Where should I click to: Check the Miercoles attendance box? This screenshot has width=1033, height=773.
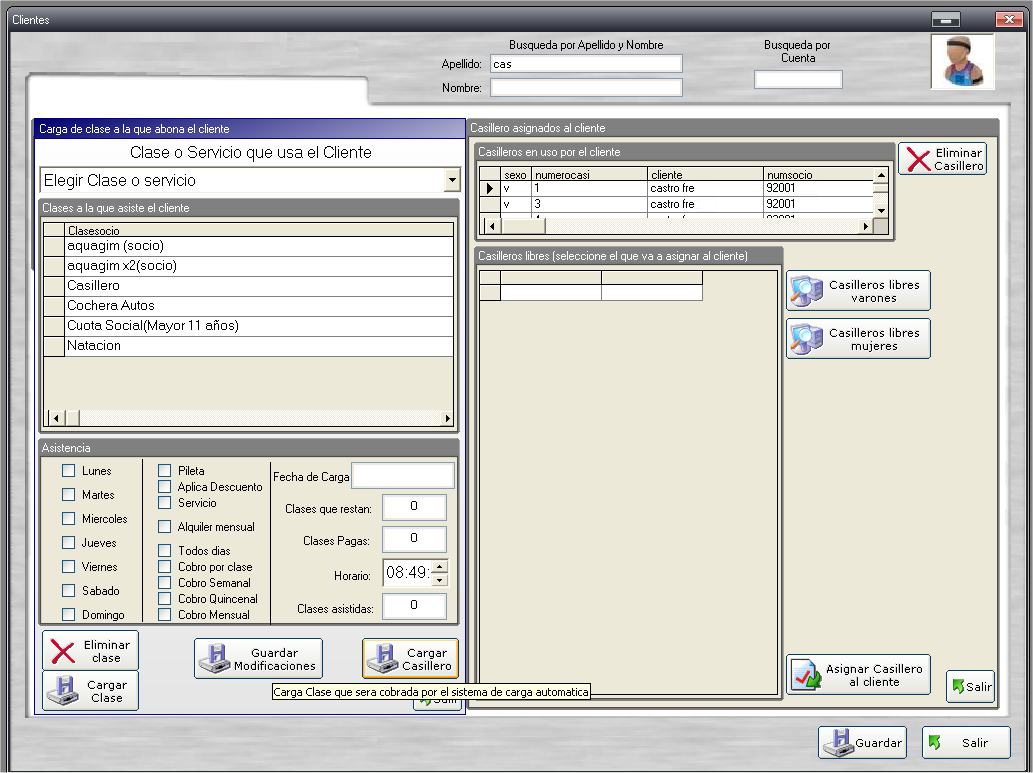(x=69, y=519)
